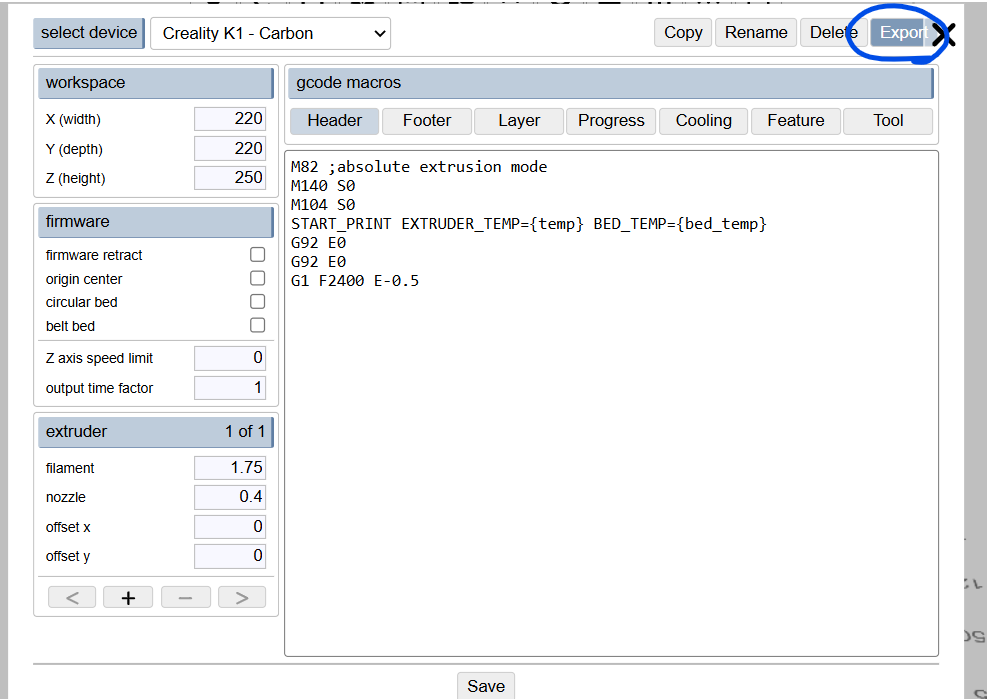Image resolution: width=987 pixels, height=699 pixels.
Task: Click the remove extruder minus button
Action: click(x=185, y=597)
